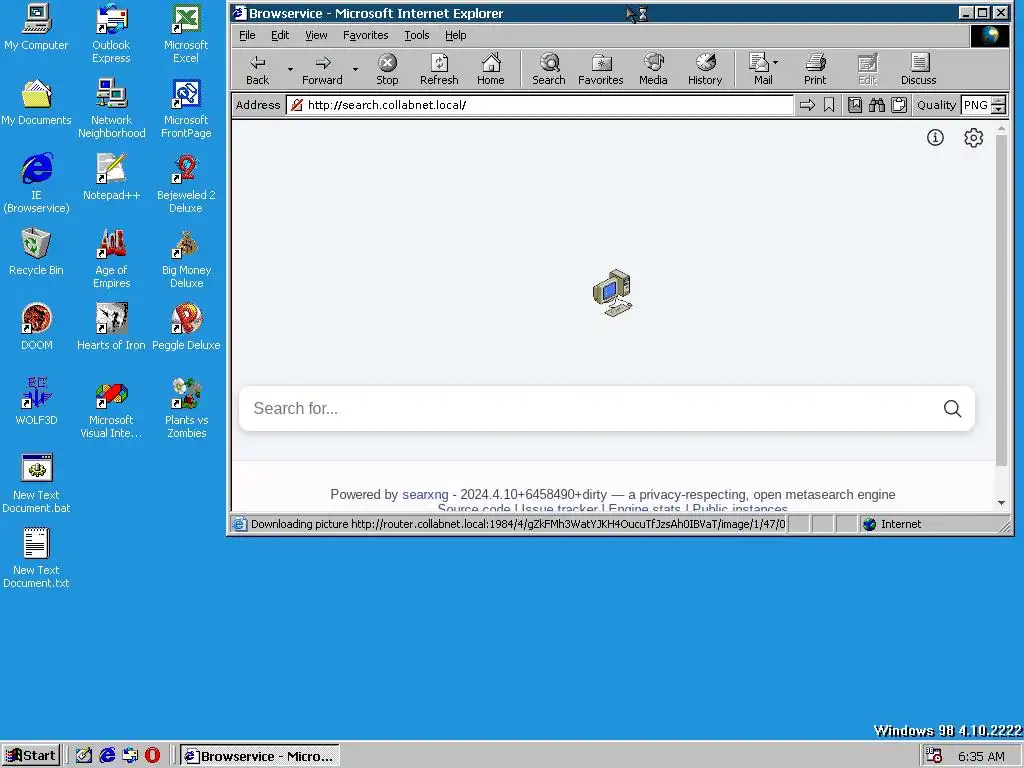Select the Network Neighborhood icon

click(x=112, y=109)
